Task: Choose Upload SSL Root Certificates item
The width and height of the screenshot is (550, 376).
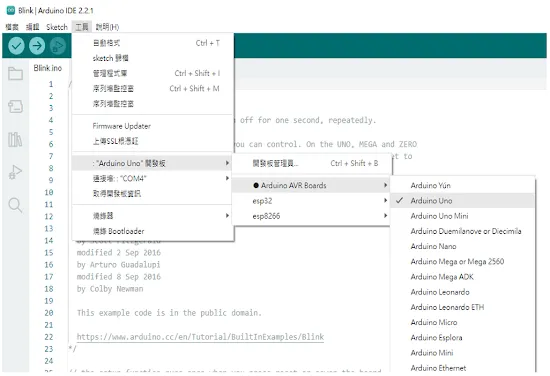Action: coord(153,141)
